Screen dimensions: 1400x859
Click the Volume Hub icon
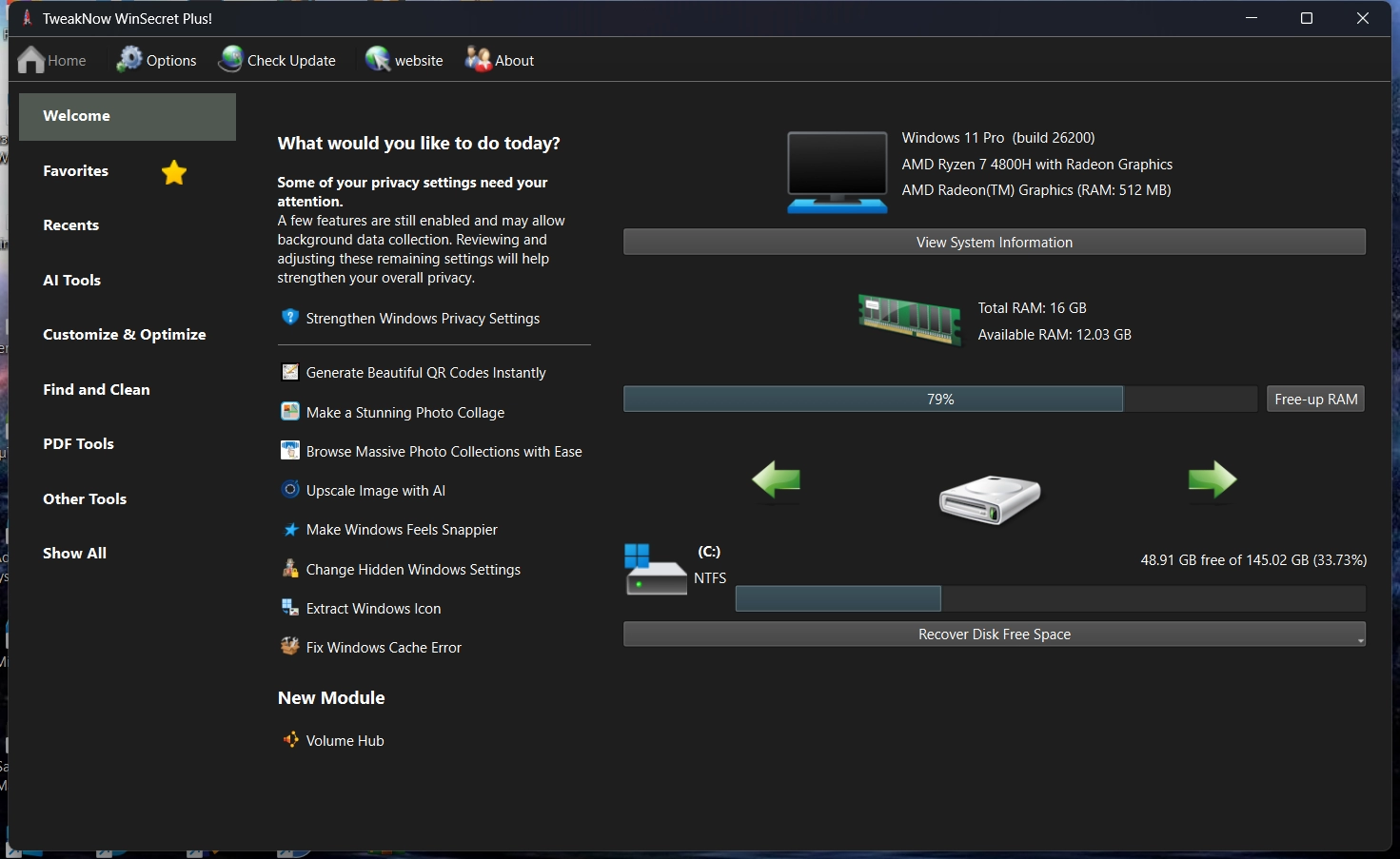click(x=290, y=739)
